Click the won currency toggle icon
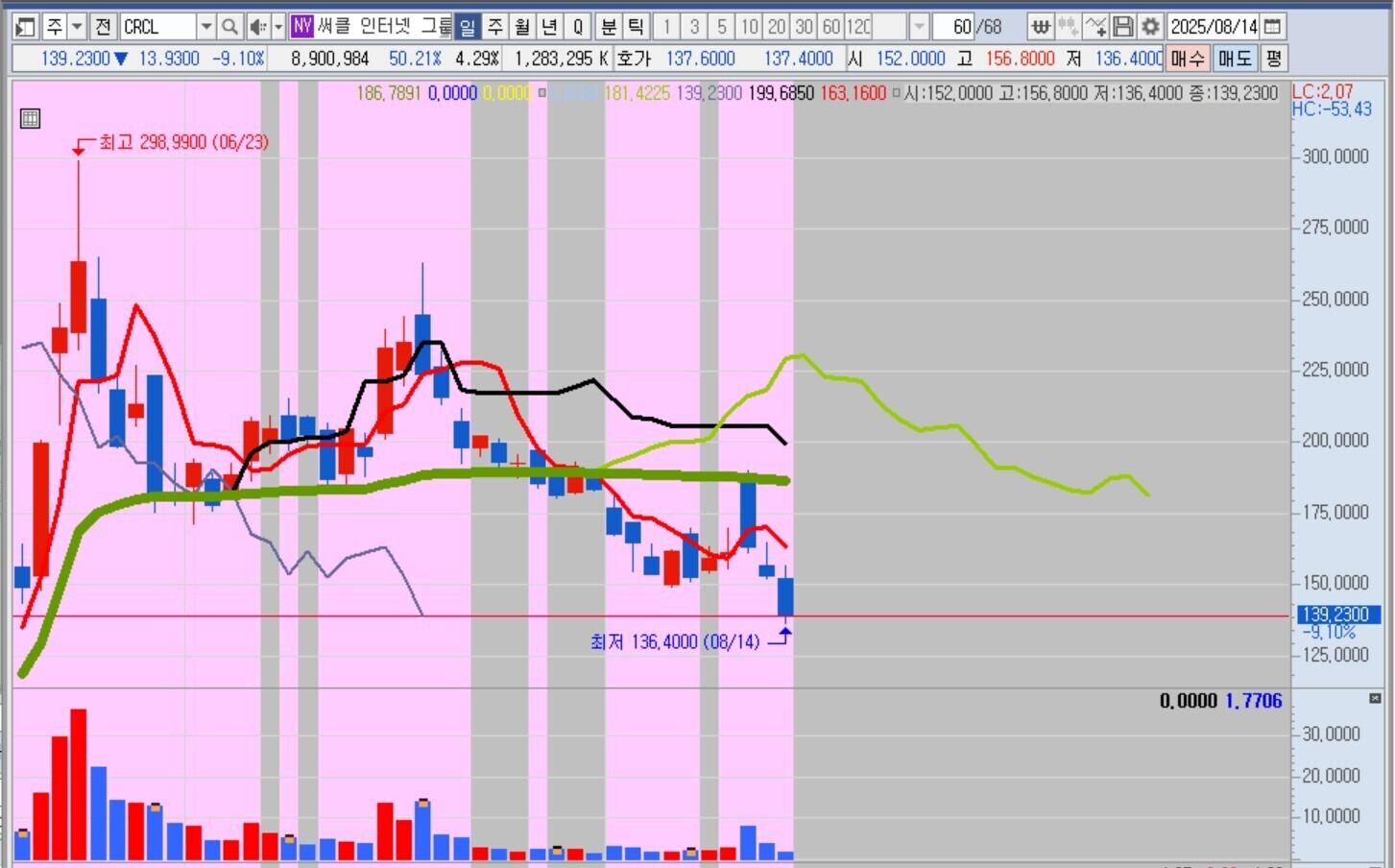1395x868 pixels. [1041, 27]
